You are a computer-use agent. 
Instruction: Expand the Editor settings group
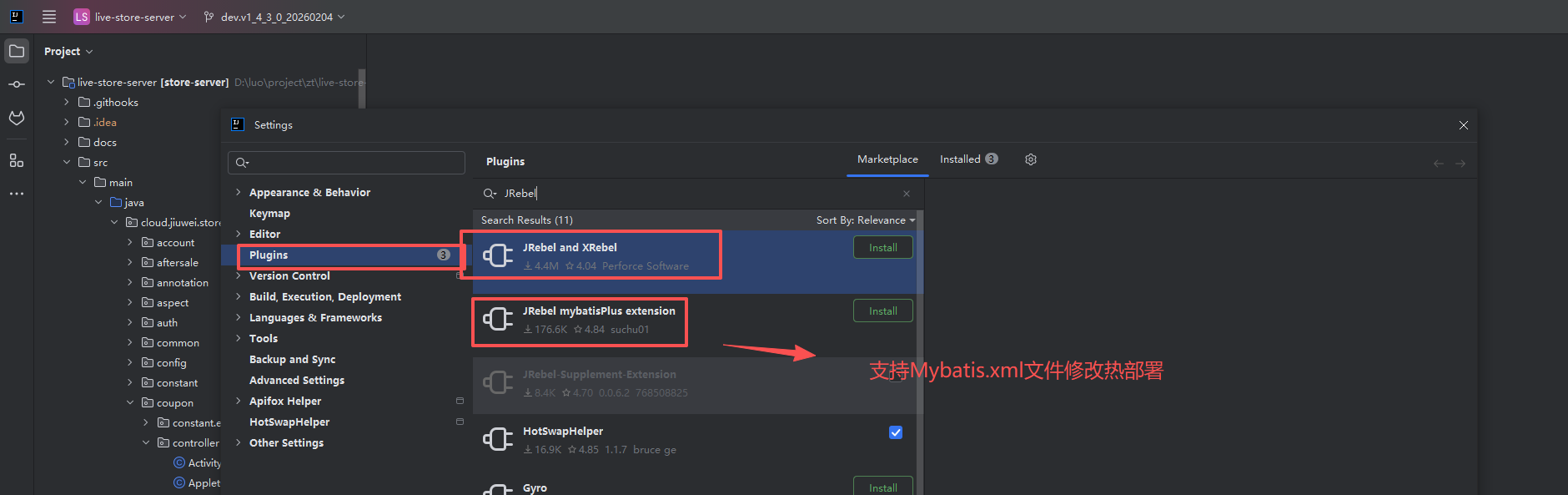(239, 234)
